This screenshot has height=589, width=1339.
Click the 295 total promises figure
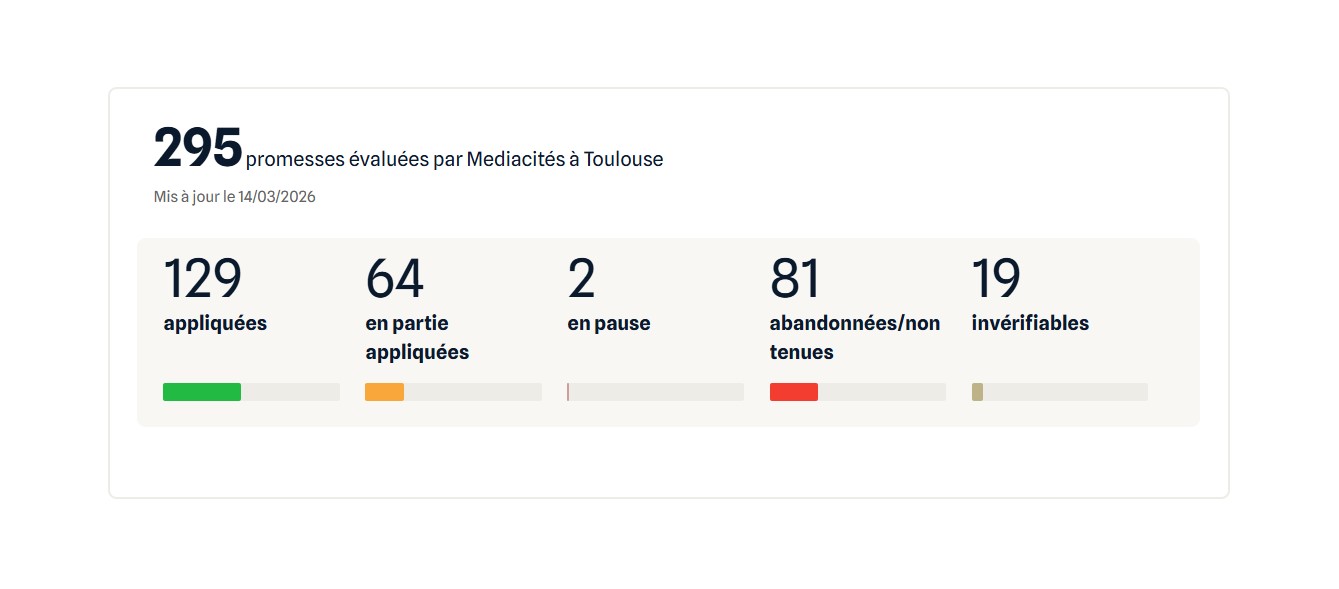[x=198, y=148]
